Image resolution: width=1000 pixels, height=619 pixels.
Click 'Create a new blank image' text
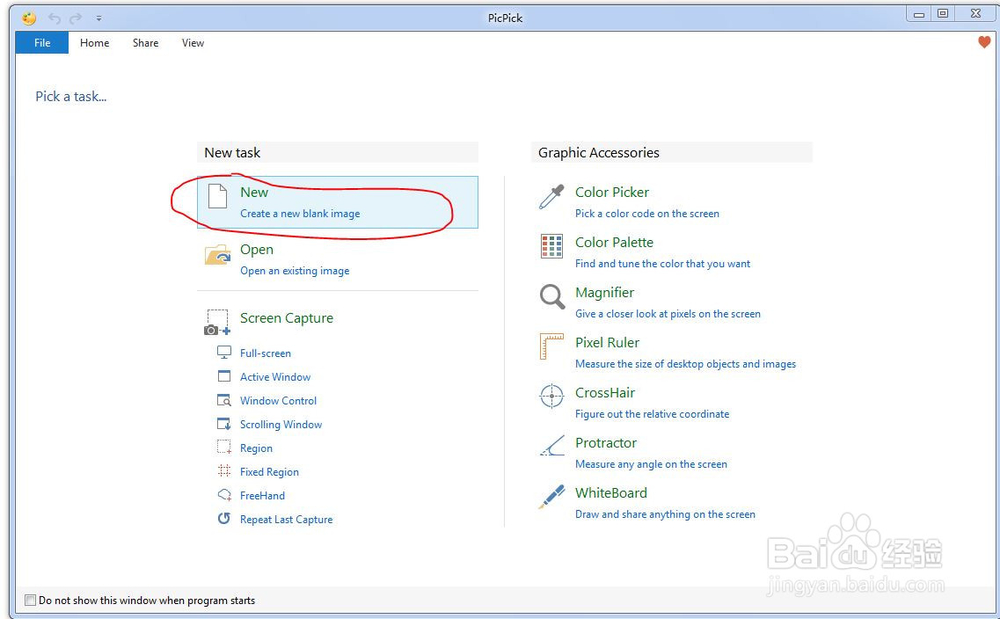pos(300,214)
